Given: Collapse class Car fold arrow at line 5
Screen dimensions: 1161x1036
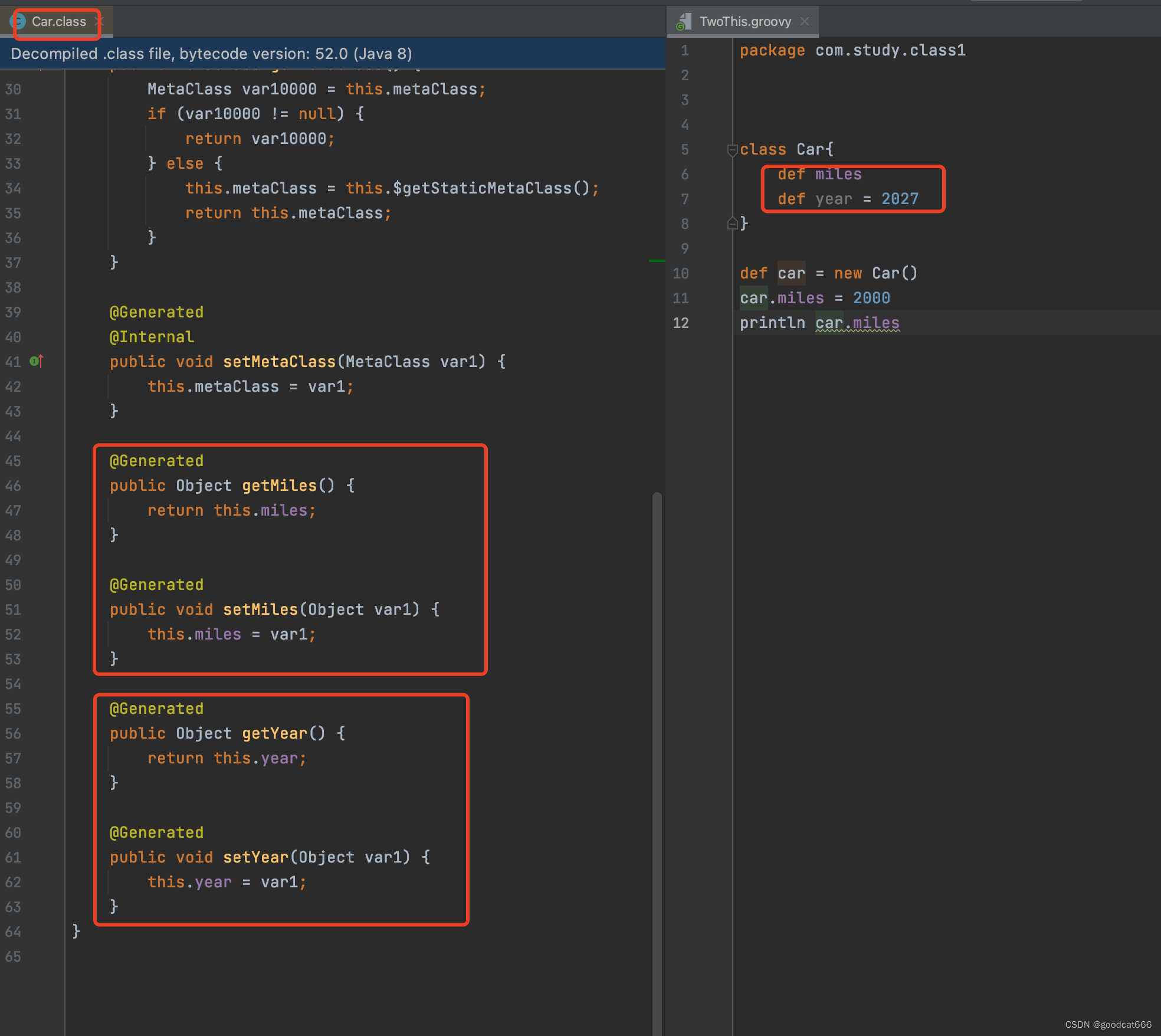Looking at the screenshot, I should [732, 150].
